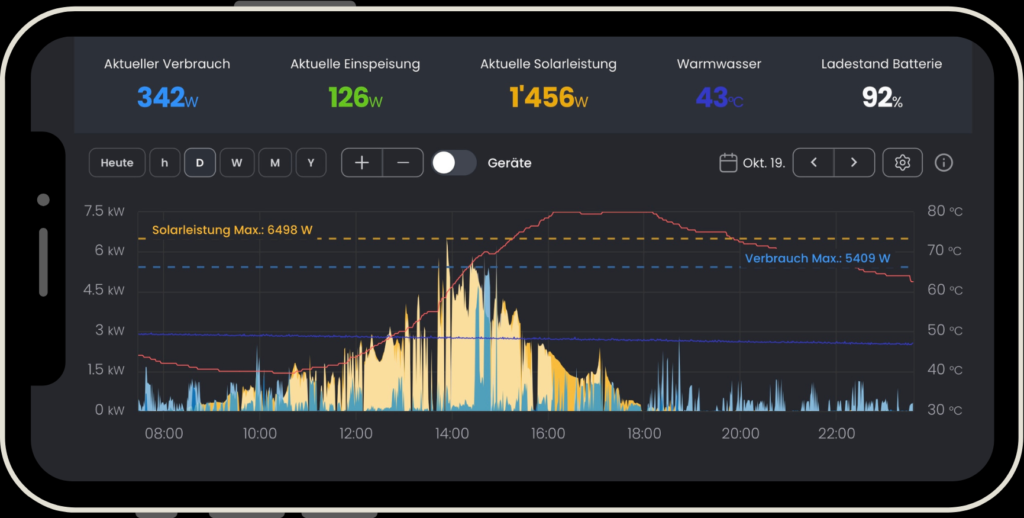The width and height of the screenshot is (1024, 518).
Task: Click the info circle icon
Action: point(943,163)
